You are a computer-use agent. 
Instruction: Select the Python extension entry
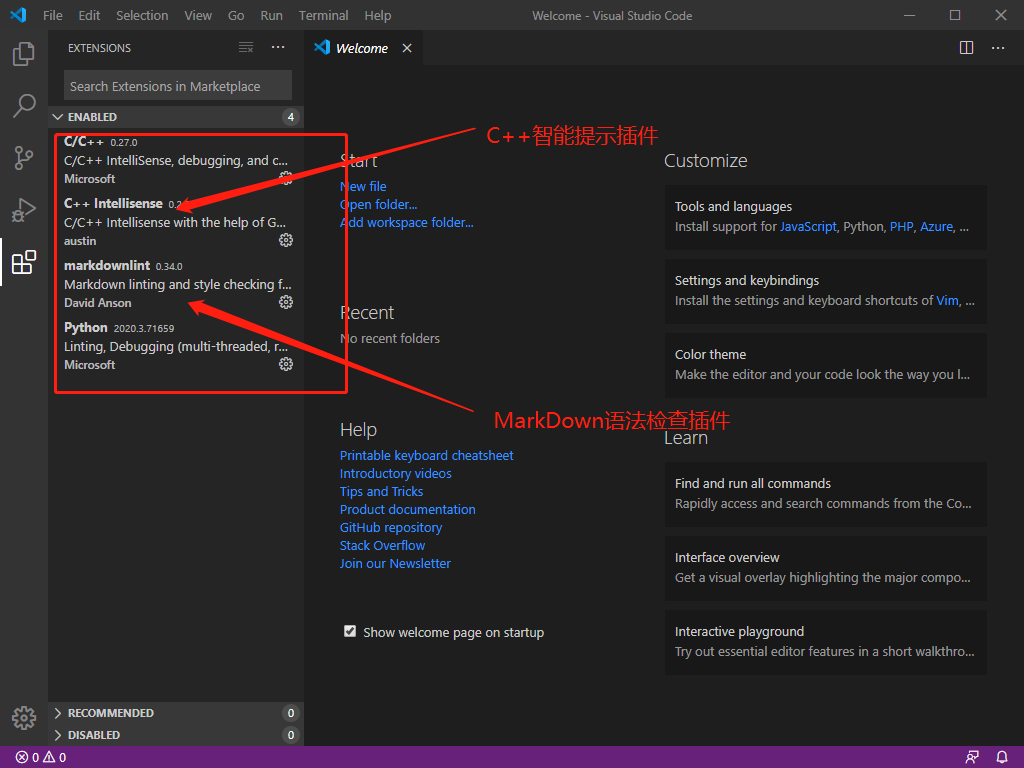tap(178, 346)
